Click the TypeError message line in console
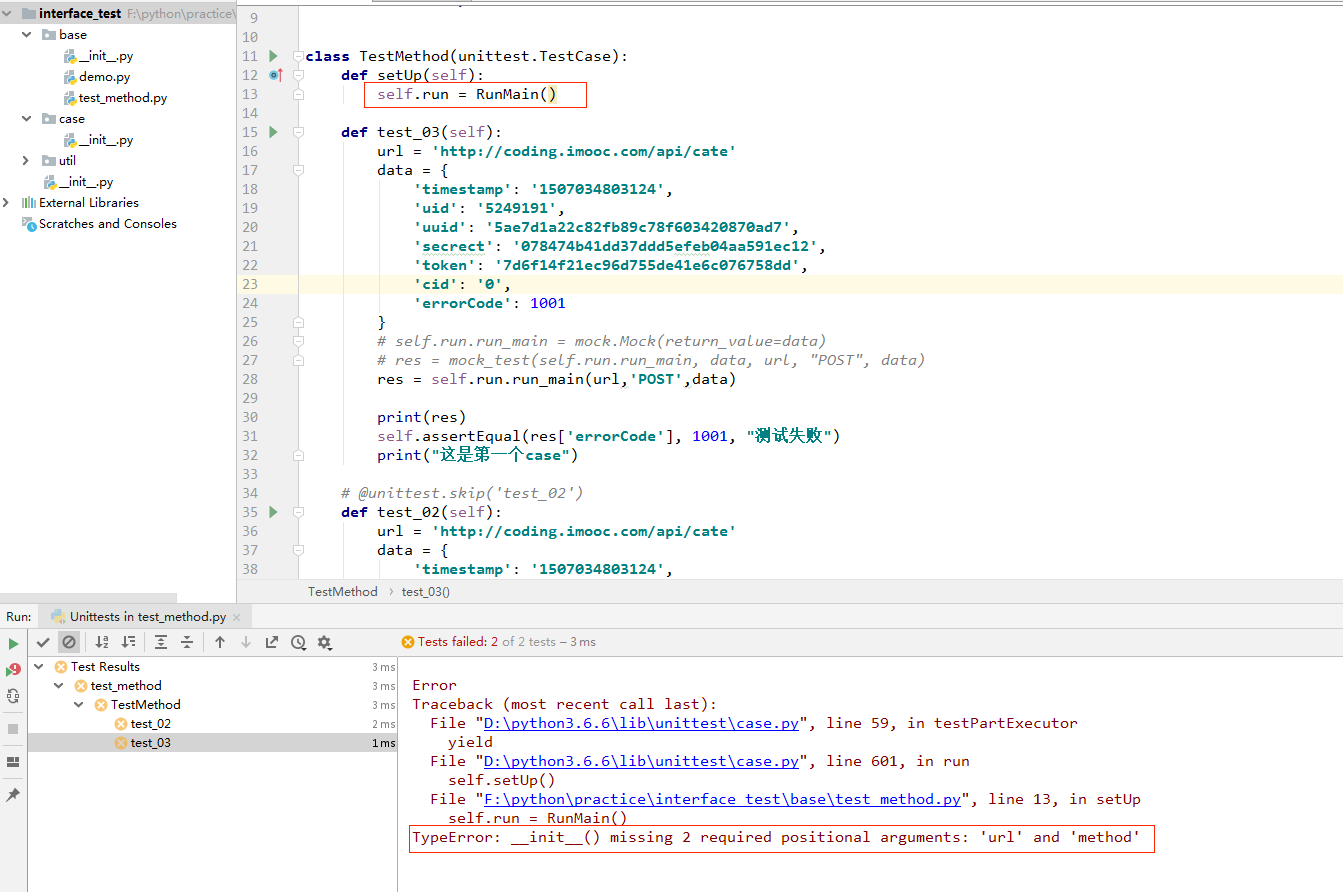This screenshot has width=1343, height=892. [x=776, y=837]
